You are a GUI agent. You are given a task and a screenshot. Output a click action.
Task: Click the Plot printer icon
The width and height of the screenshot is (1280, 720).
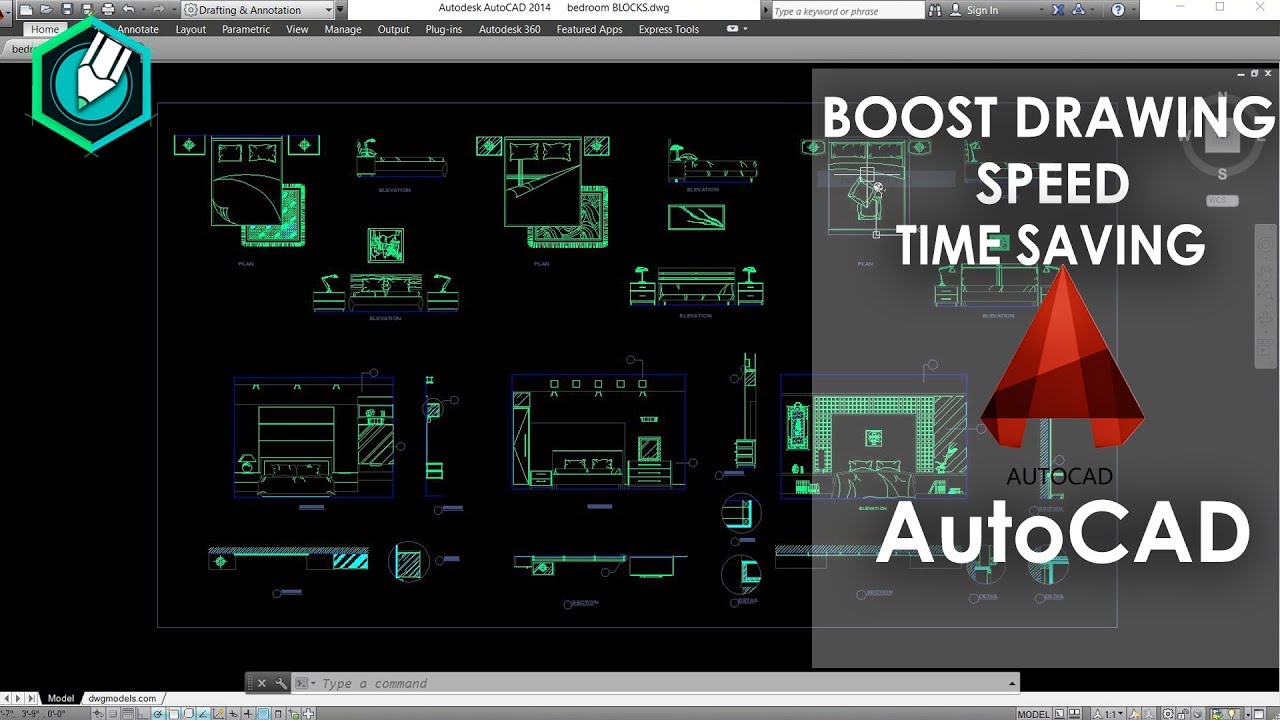click(107, 9)
